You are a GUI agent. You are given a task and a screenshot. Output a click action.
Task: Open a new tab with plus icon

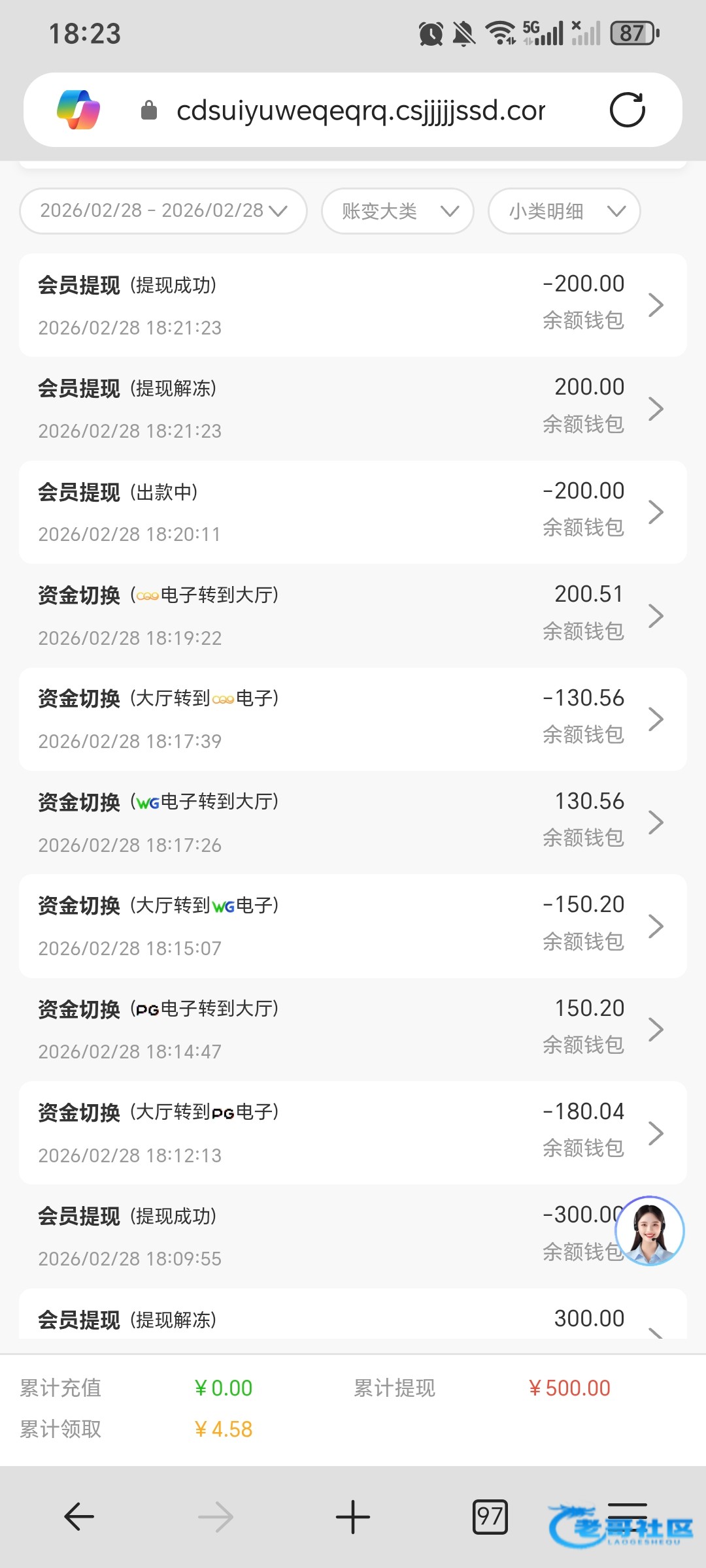point(353,1516)
